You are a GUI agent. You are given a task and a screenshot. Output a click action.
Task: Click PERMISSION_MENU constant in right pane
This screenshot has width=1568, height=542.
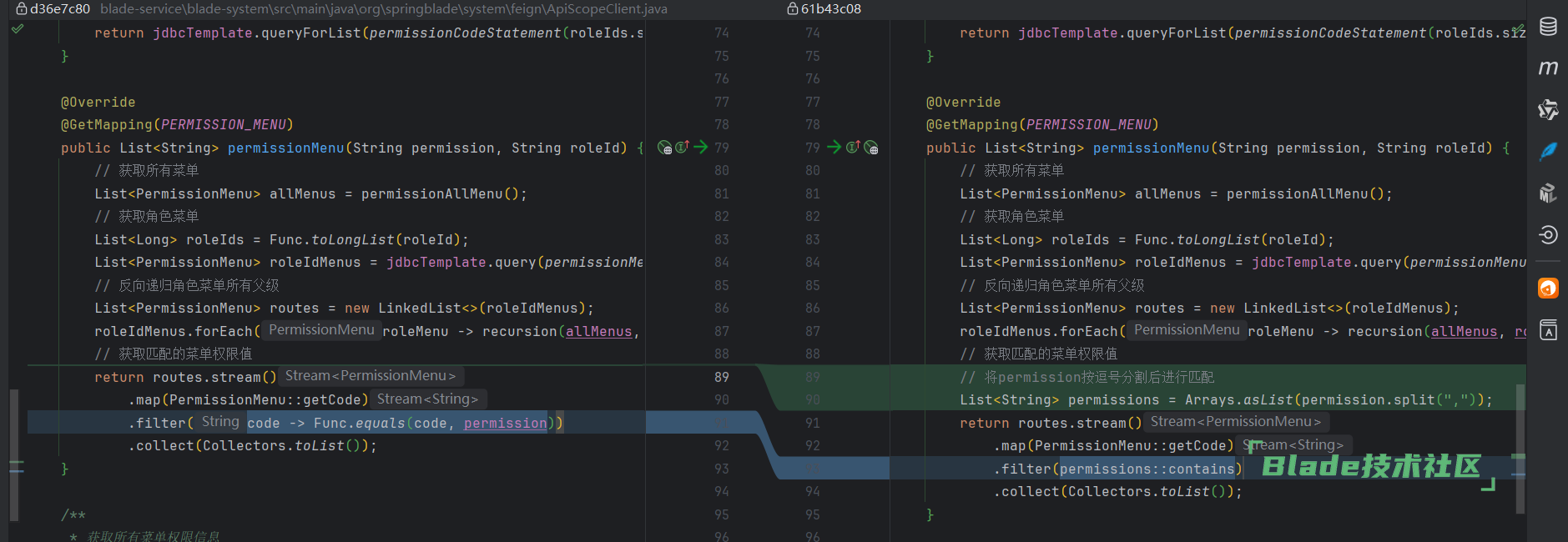click(1088, 124)
